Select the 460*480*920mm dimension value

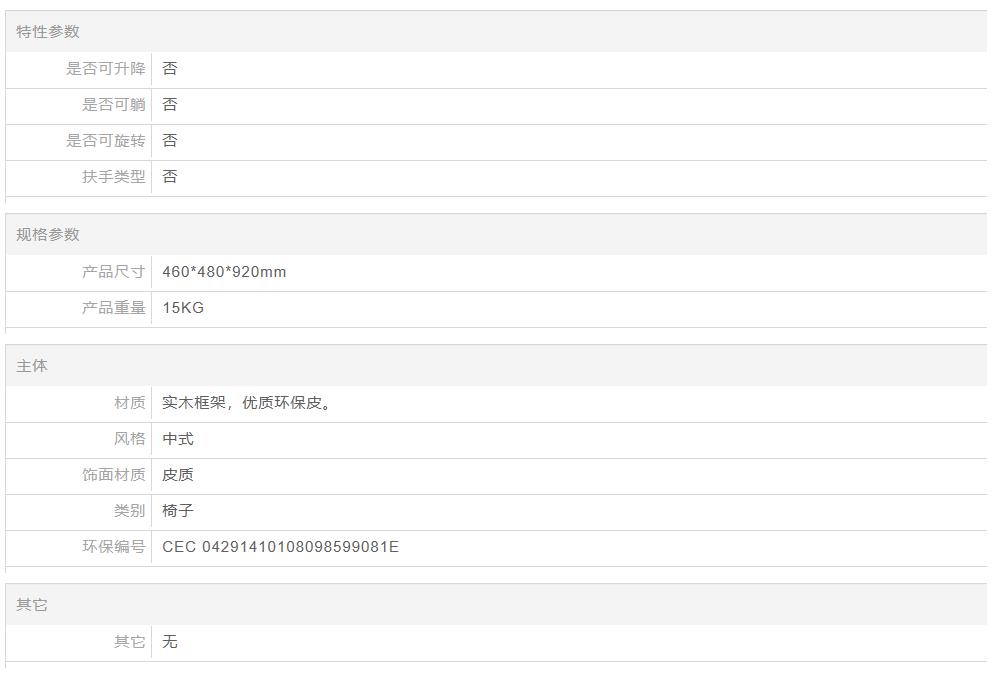pos(224,272)
